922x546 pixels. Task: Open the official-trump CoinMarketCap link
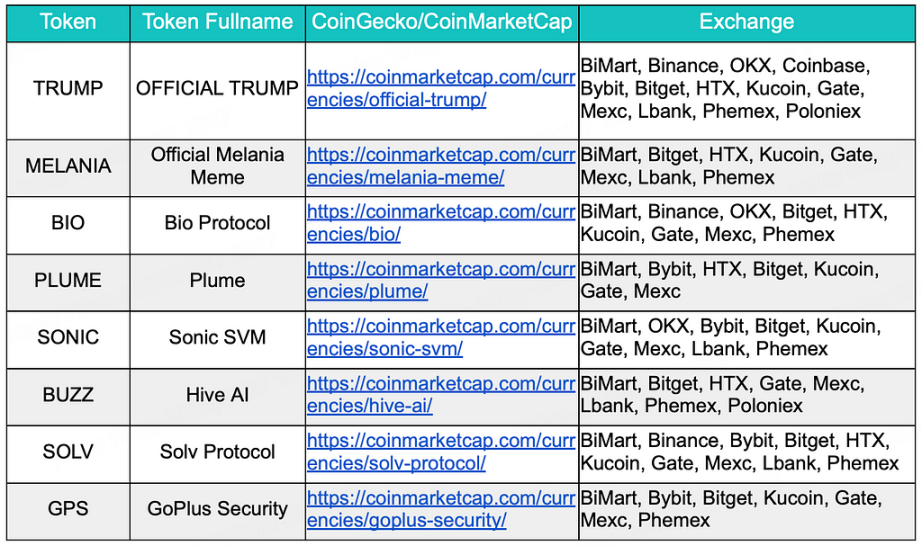pos(441,88)
